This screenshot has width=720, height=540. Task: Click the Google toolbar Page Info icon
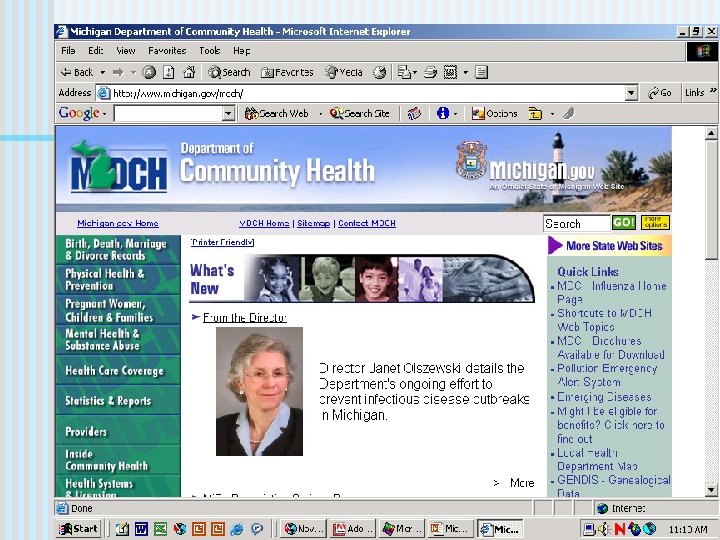[x=443, y=113]
